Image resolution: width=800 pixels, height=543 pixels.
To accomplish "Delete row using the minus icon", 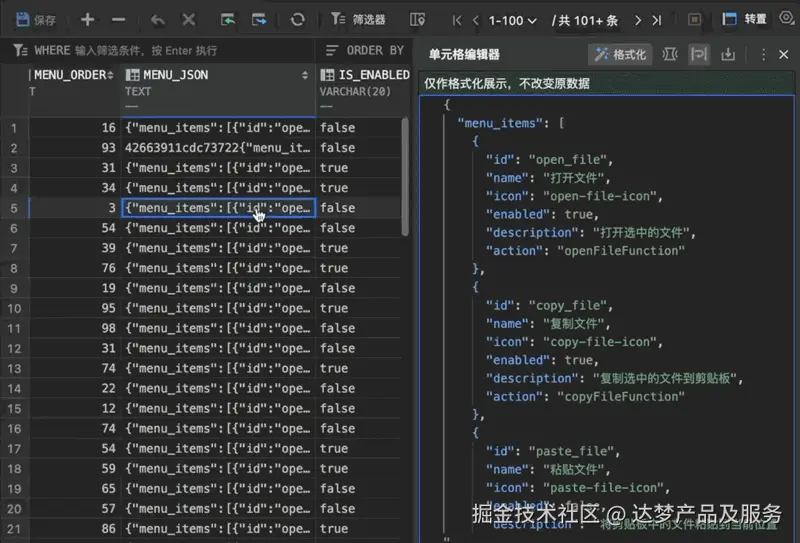I will (x=118, y=19).
